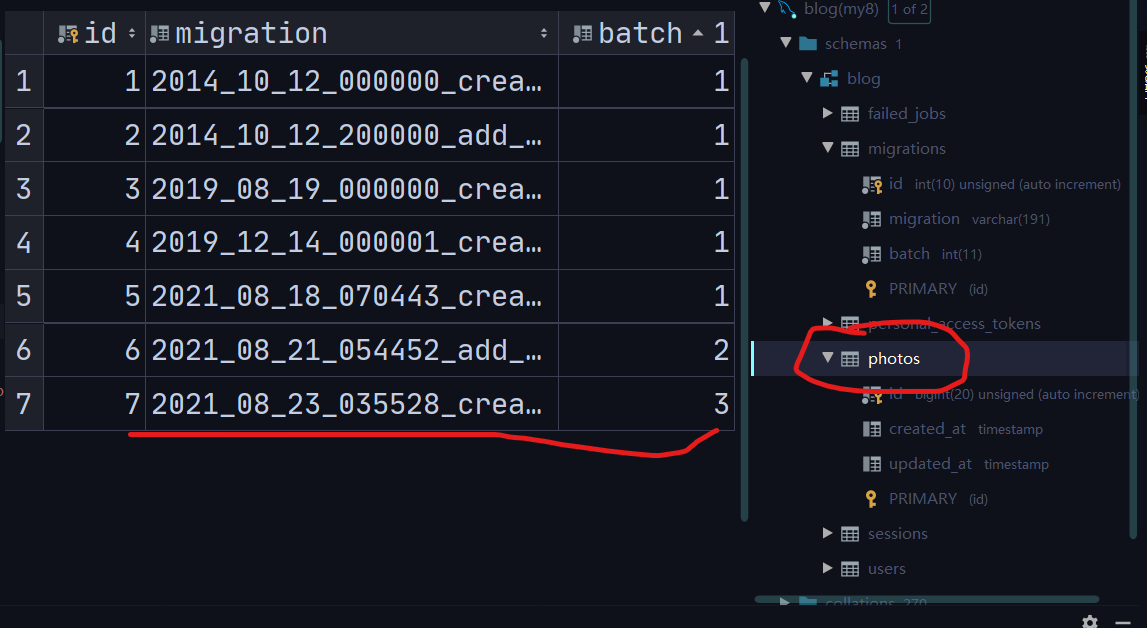Select row number 7 in grid
The width and height of the screenshot is (1147, 628).
point(23,404)
